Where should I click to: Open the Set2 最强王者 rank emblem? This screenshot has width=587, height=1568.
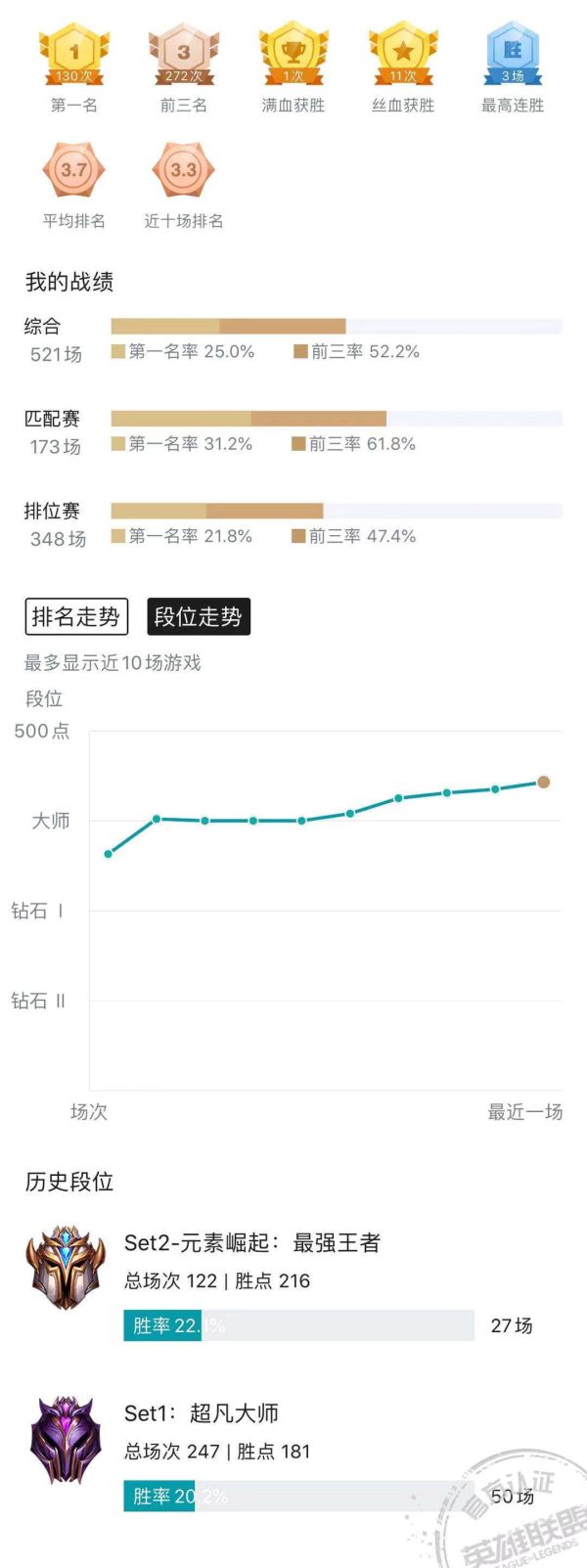point(67,1268)
